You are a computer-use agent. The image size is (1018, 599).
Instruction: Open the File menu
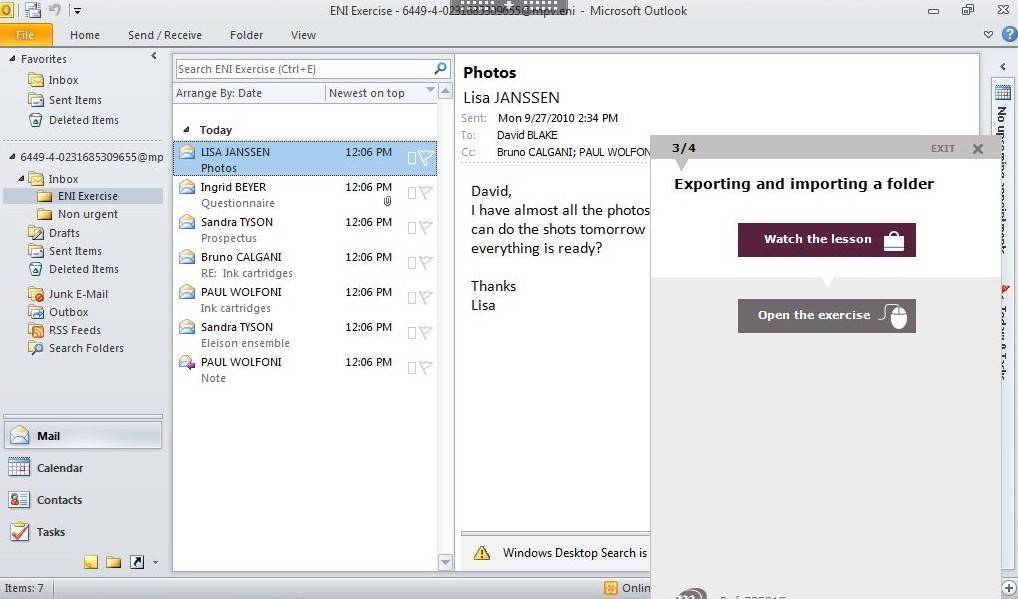tap(25, 35)
